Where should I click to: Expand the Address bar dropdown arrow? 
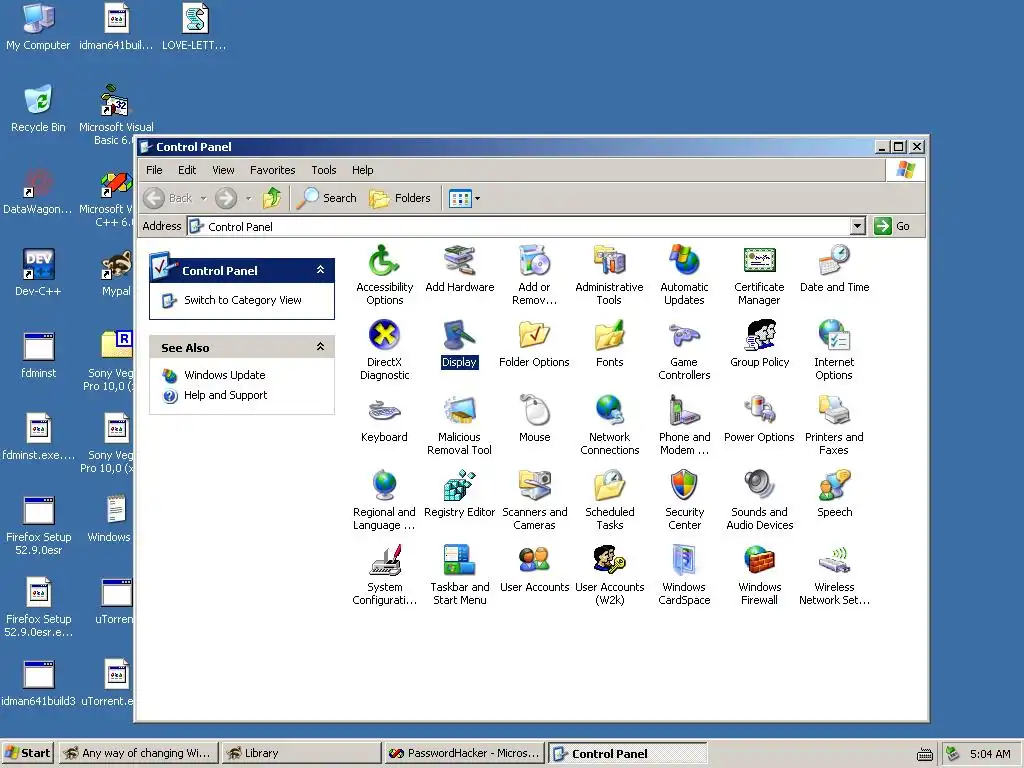(x=857, y=226)
